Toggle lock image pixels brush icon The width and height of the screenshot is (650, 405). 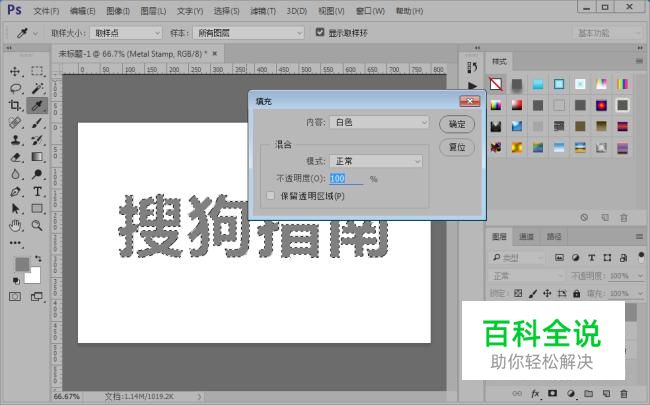coord(533,293)
